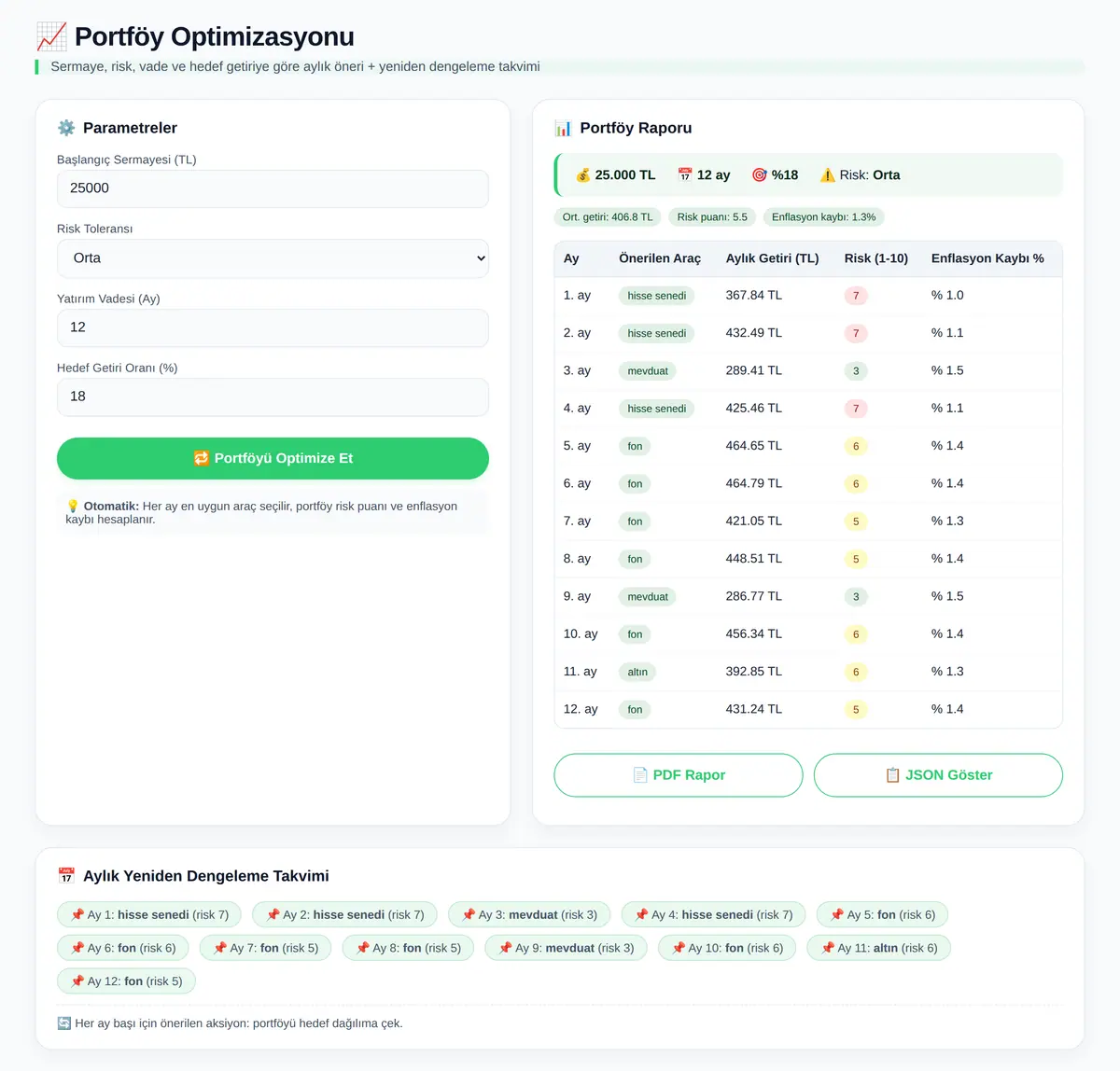Export with the PDF Rapor button

(679, 775)
